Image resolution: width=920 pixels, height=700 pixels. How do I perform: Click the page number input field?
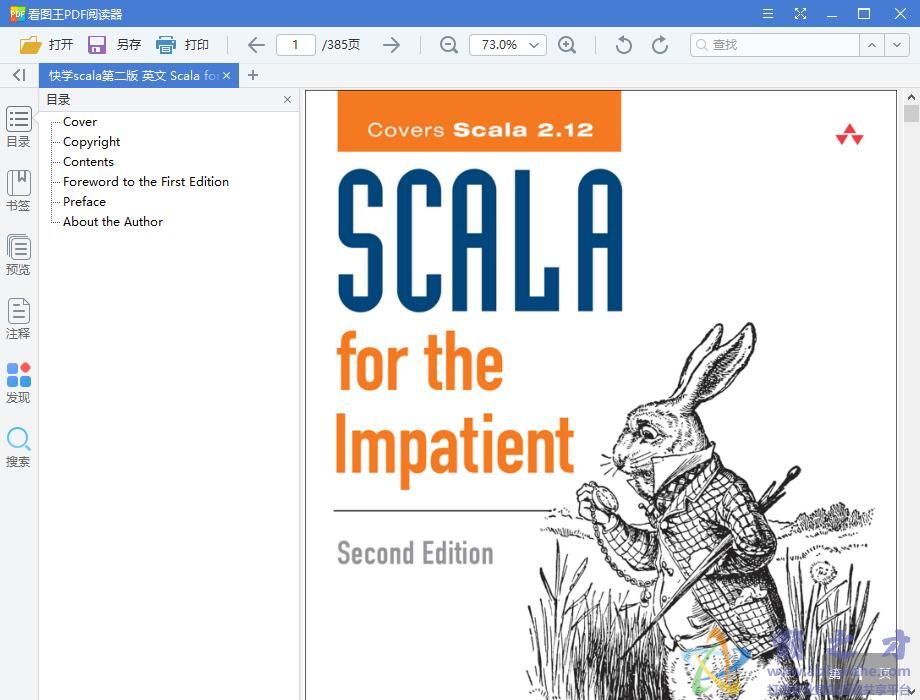click(x=296, y=45)
